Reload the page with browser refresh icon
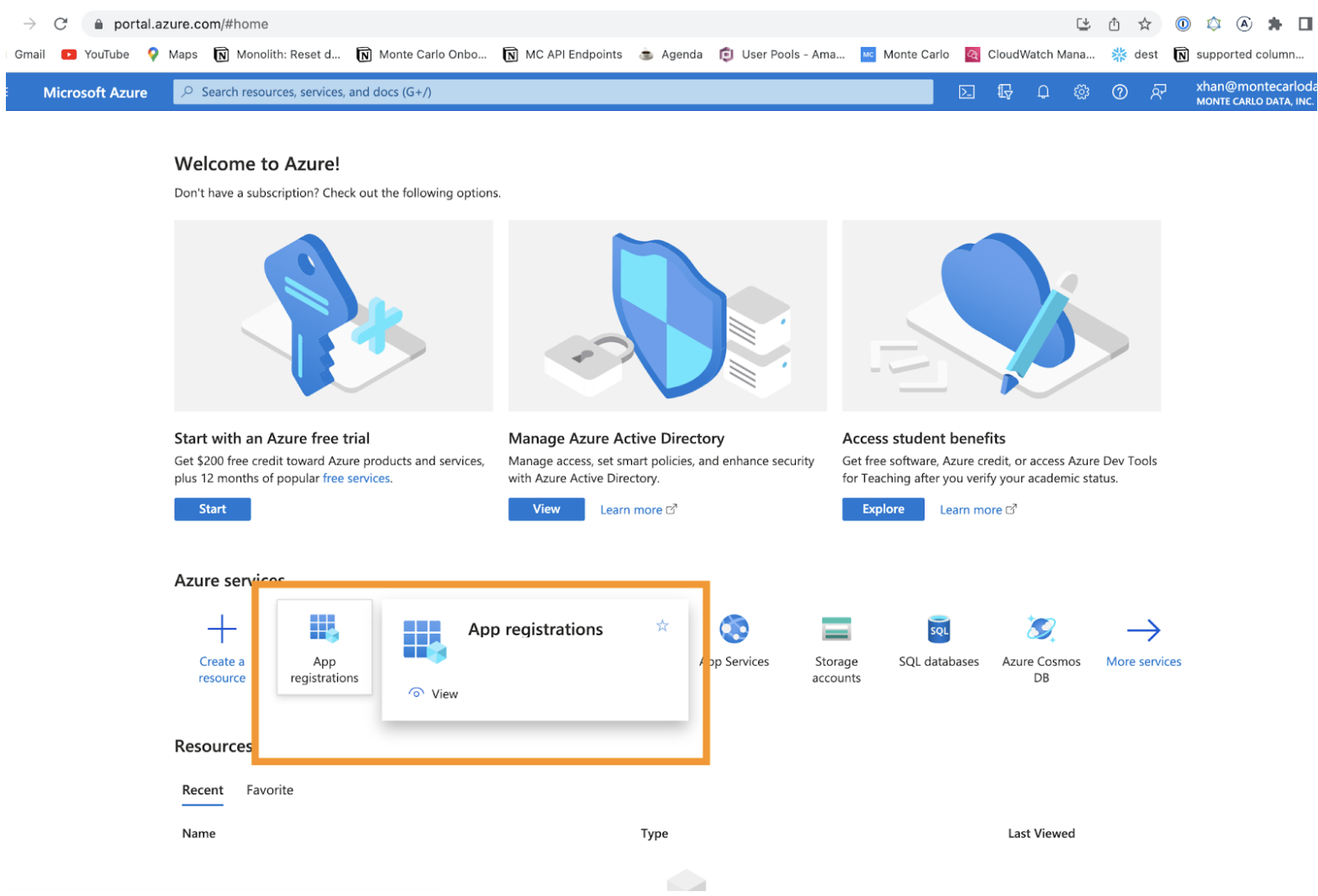 click(61, 24)
